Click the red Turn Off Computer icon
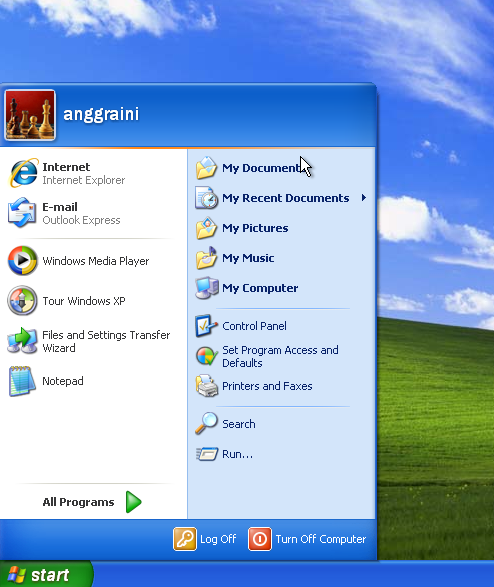494x587 pixels. coord(260,539)
